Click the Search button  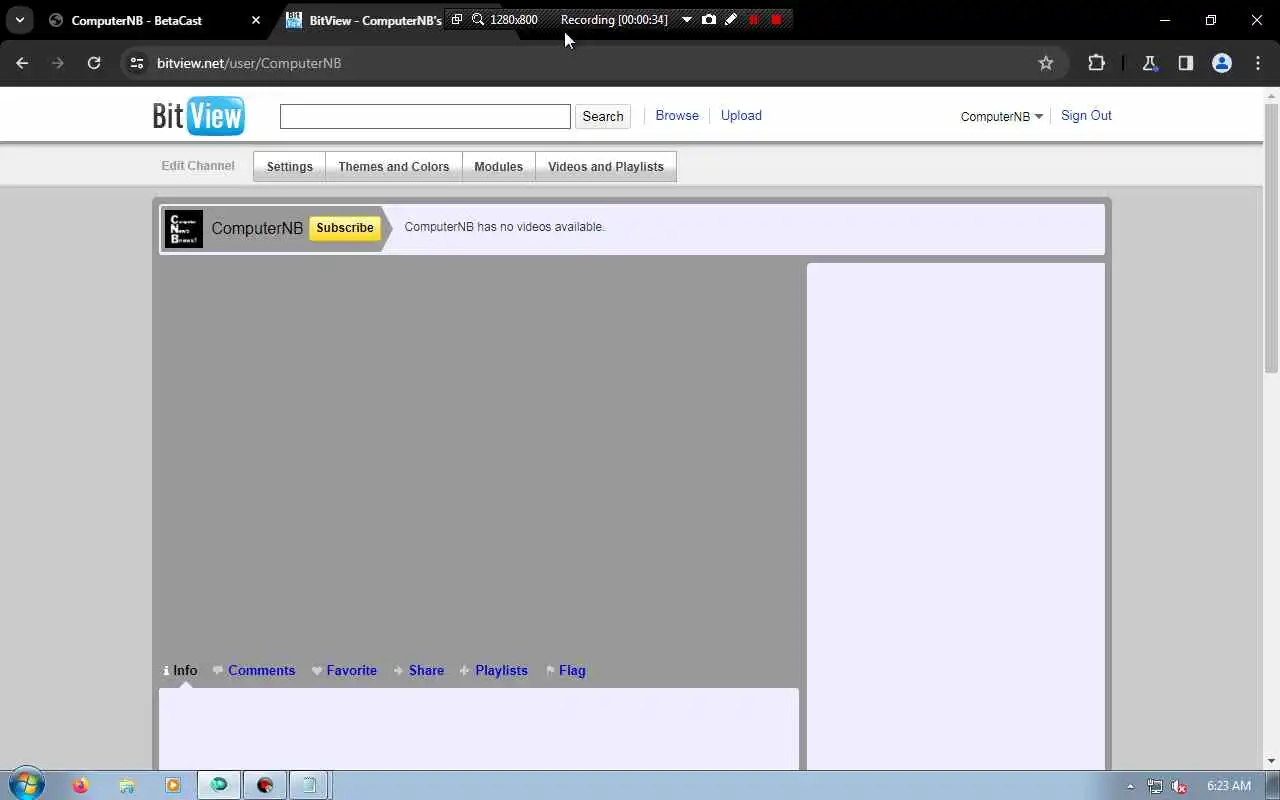603,116
